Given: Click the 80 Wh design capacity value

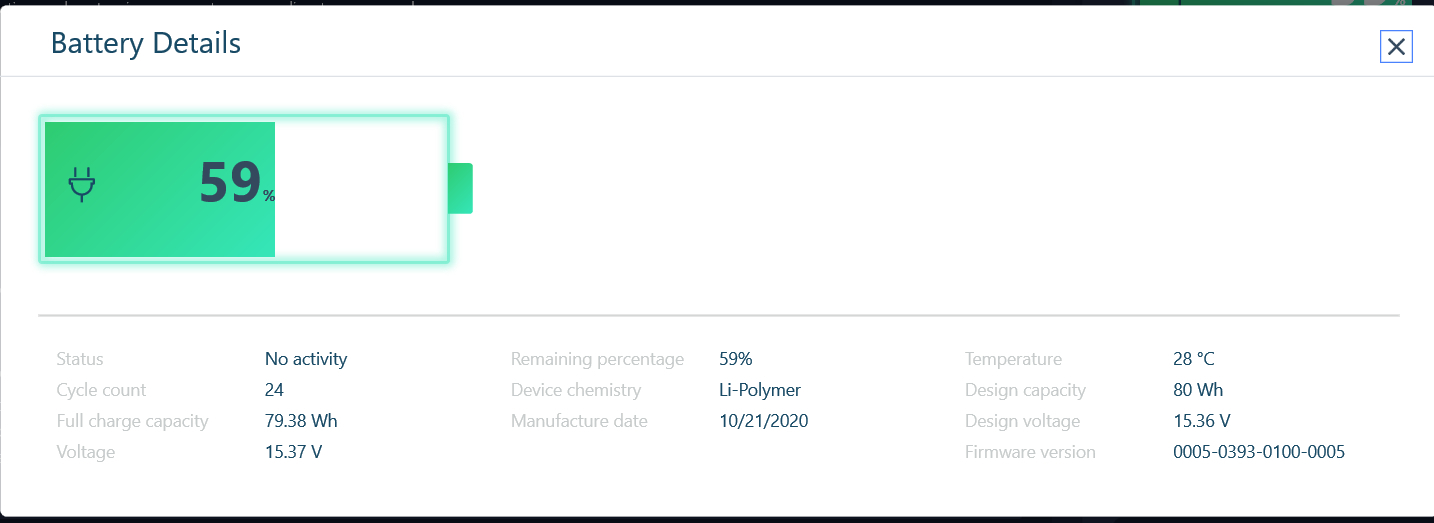Looking at the screenshot, I should 1198,390.
